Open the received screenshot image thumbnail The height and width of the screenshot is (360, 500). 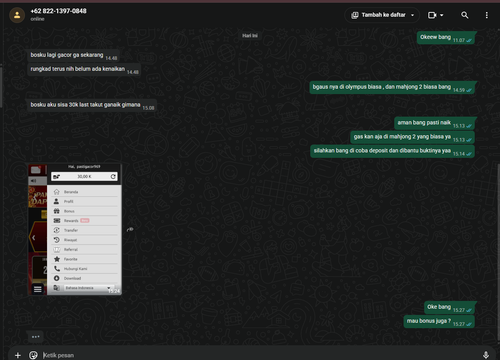pyautogui.click(x=75, y=230)
